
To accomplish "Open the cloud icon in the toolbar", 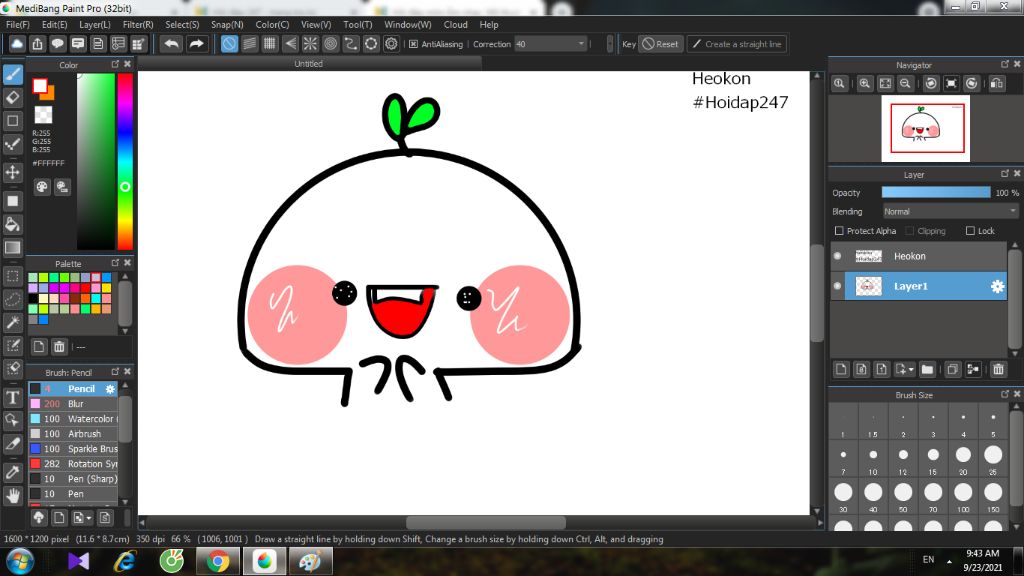I will coord(17,44).
